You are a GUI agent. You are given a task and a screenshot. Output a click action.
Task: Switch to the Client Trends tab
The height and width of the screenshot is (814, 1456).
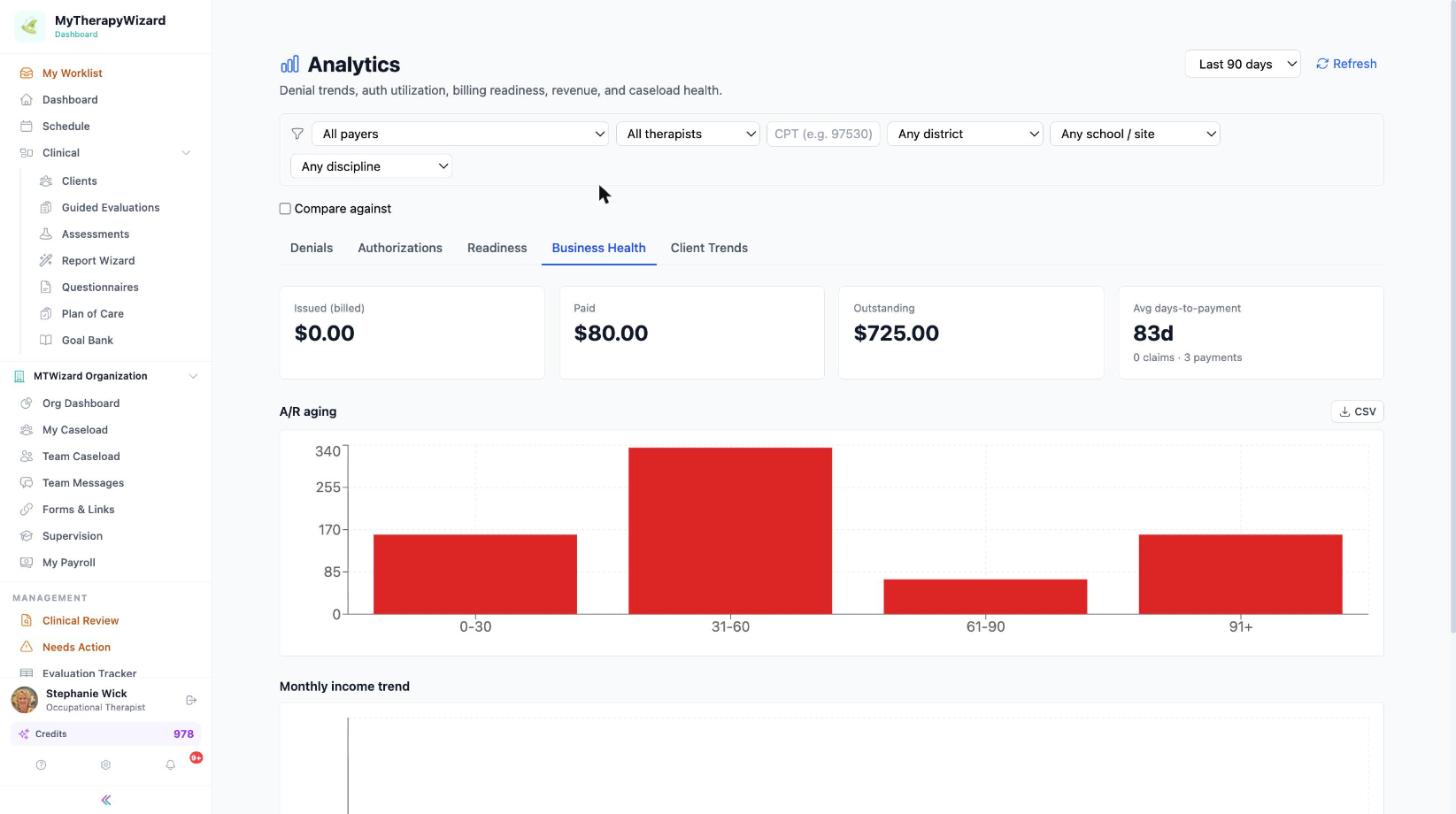[709, 248]
